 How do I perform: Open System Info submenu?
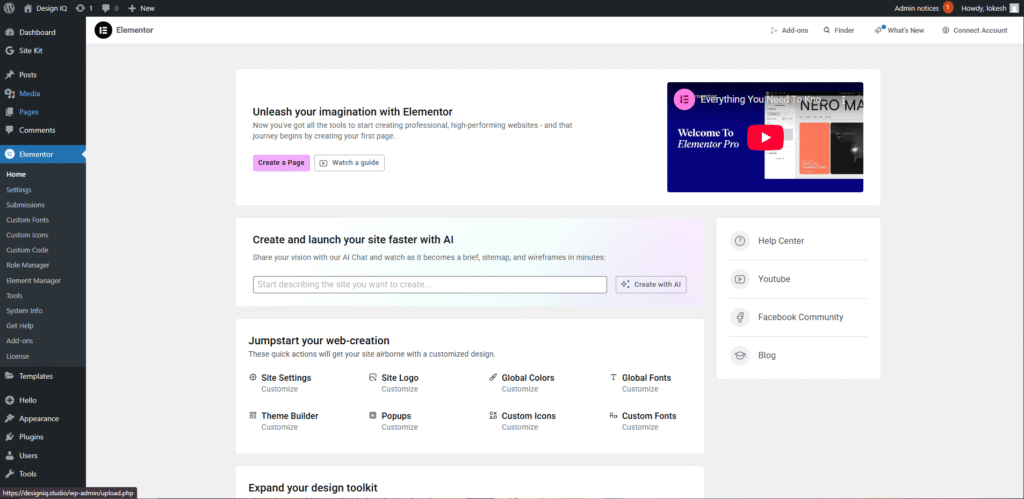(x=24, y=311)
